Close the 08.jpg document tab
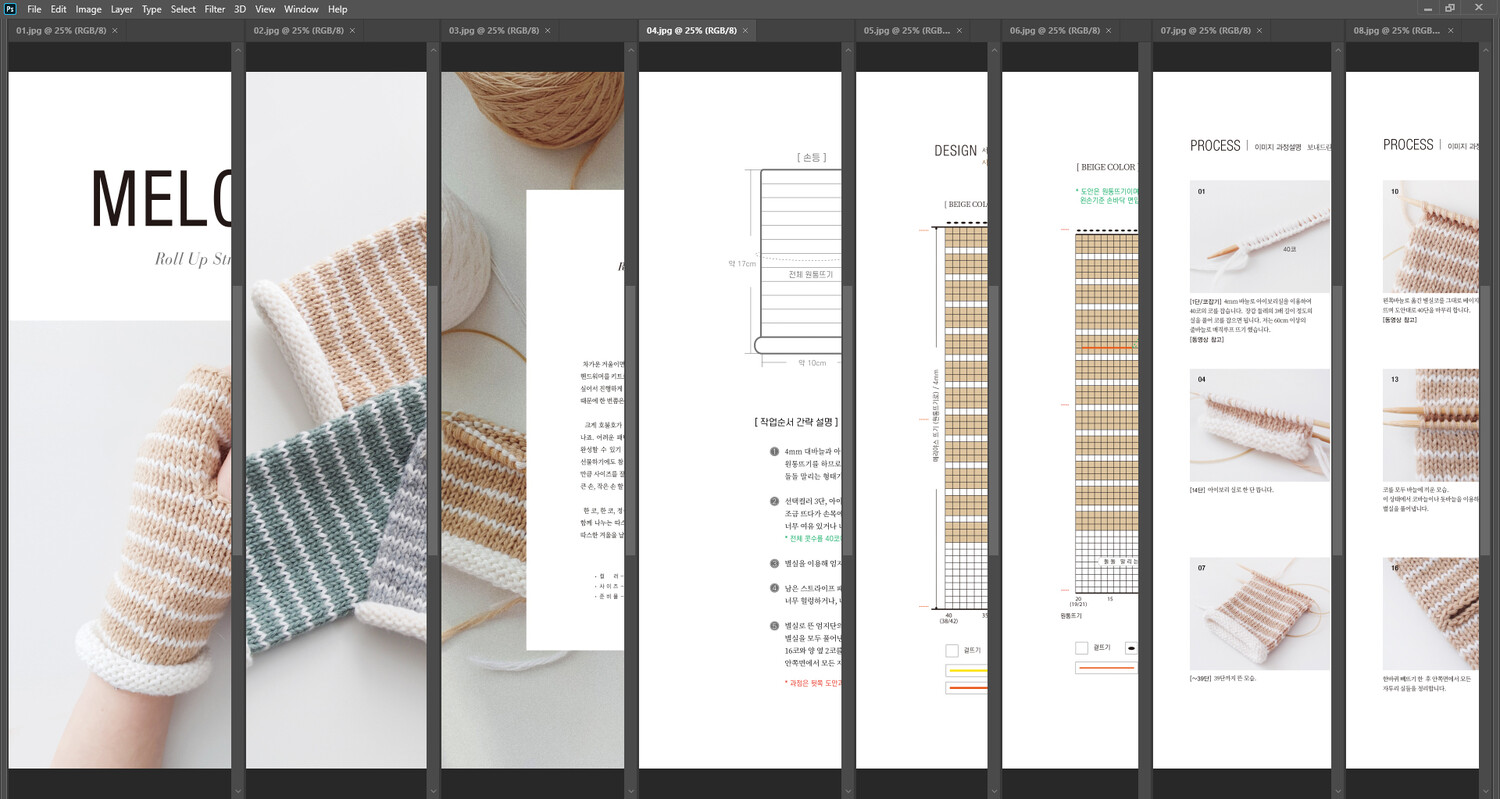 (x=1450, y=31)
